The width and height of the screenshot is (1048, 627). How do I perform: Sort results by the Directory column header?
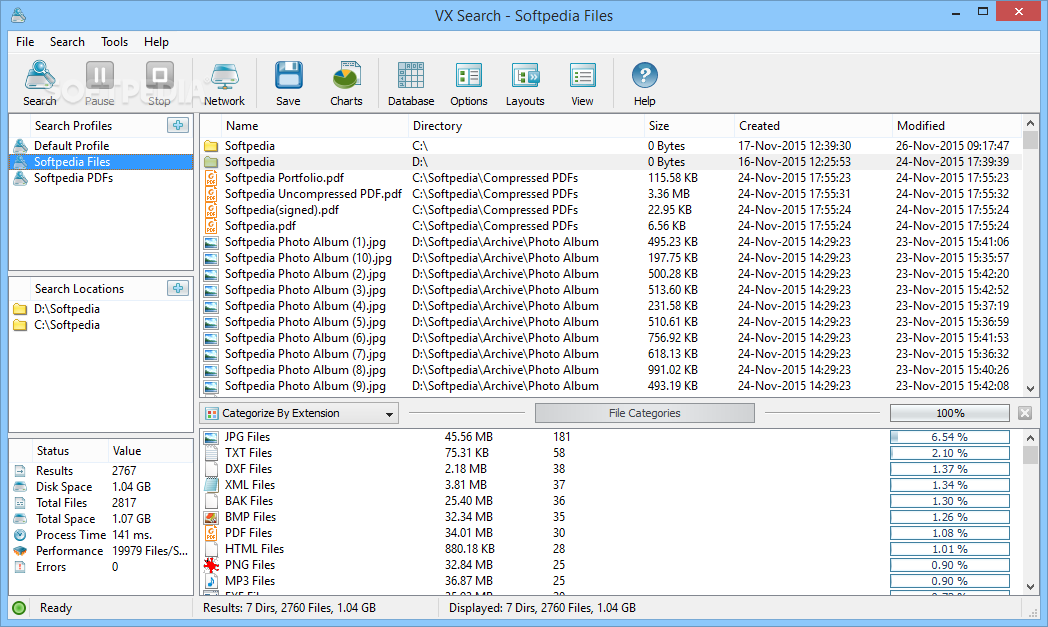click(x=525, y=126)
